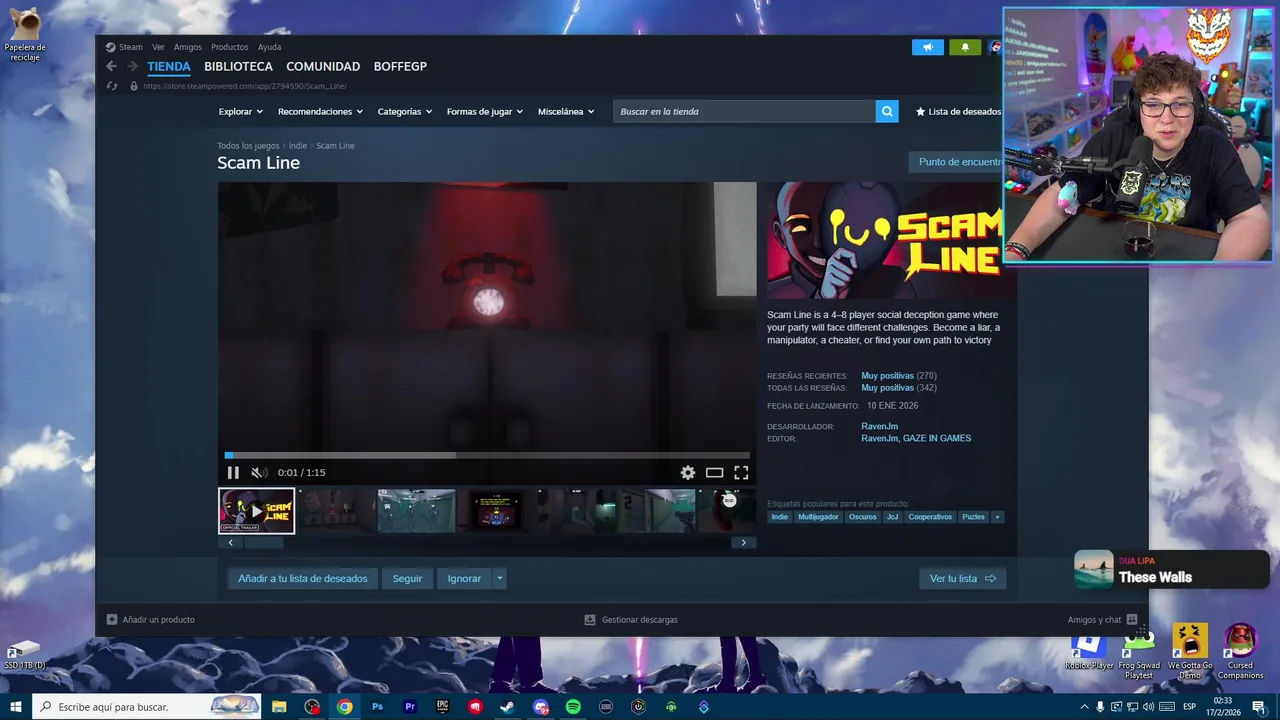Screen dimensions: 1280x720
Task: Switch to the TIENDA tab
Action: (x=169, y=66)
